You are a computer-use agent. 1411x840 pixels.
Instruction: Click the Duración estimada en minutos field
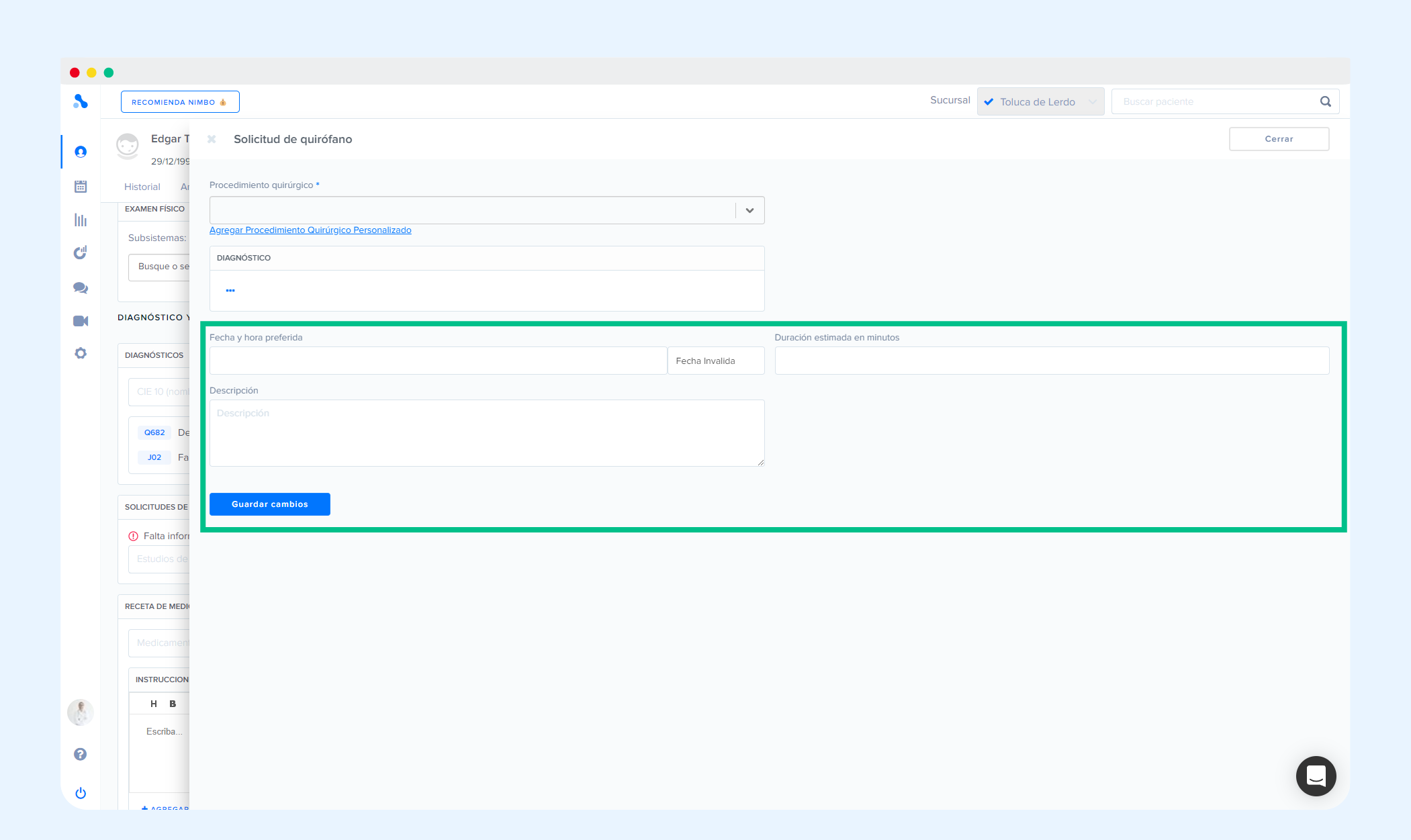(x=1051, y=361)
